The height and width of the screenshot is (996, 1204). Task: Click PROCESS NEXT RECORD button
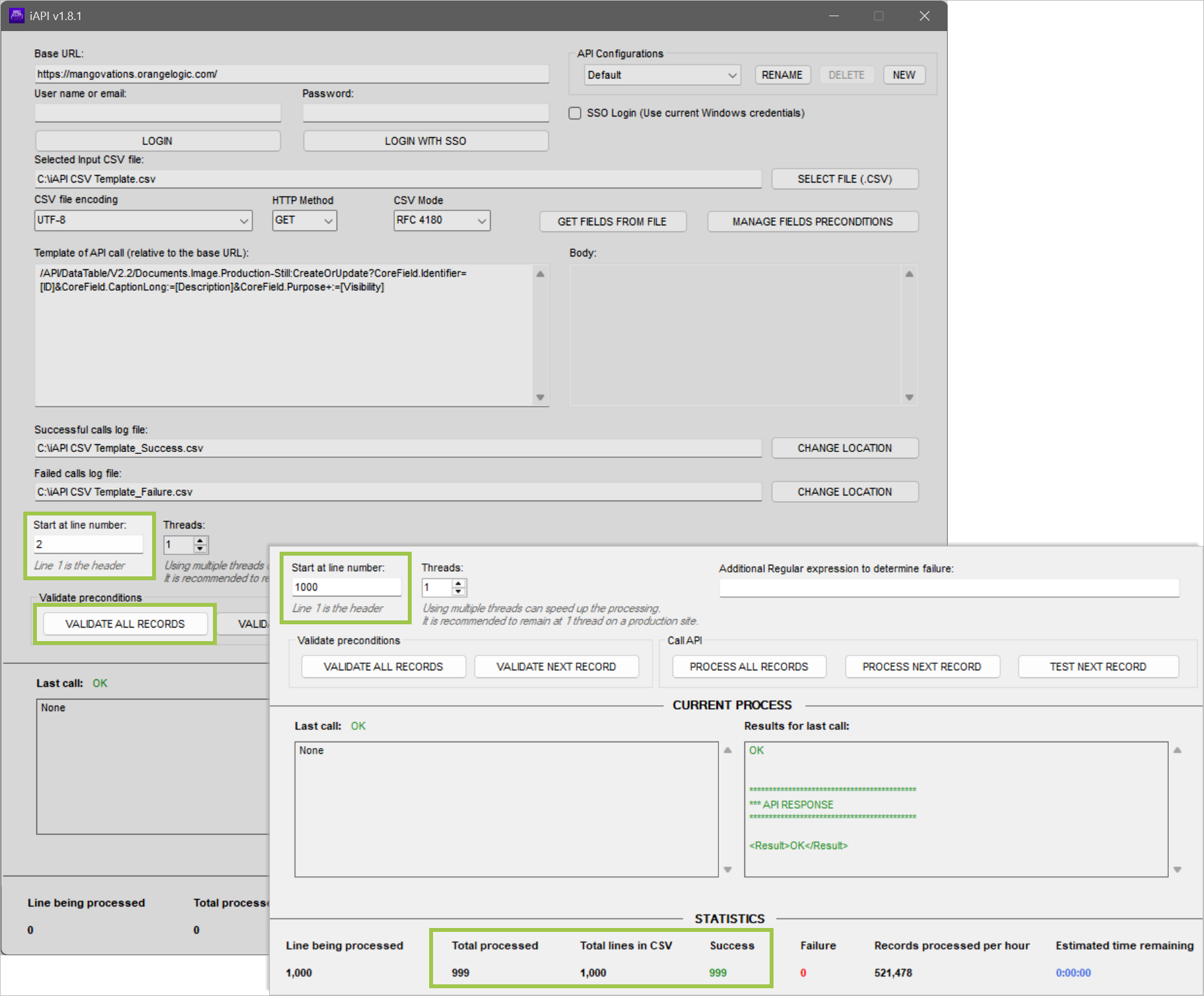tap(922, 667)
